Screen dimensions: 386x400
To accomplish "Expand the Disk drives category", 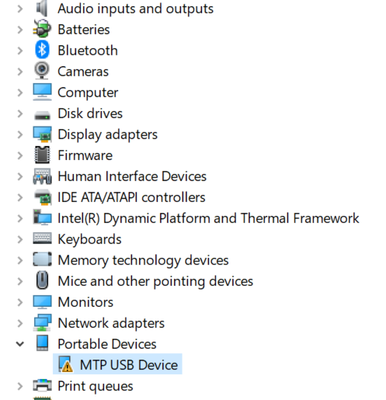I will click(20, 113).
